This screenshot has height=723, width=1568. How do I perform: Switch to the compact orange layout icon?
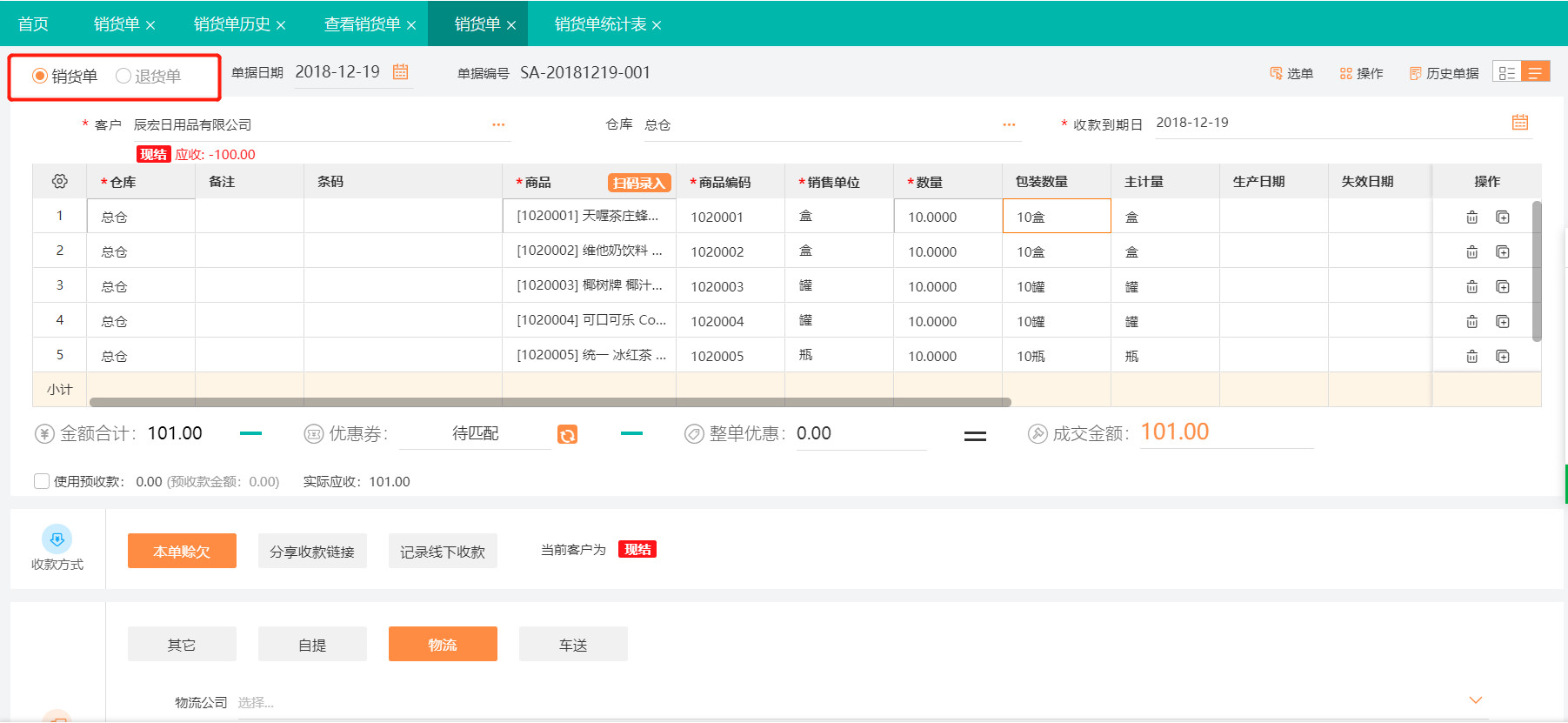(1536, 72)
